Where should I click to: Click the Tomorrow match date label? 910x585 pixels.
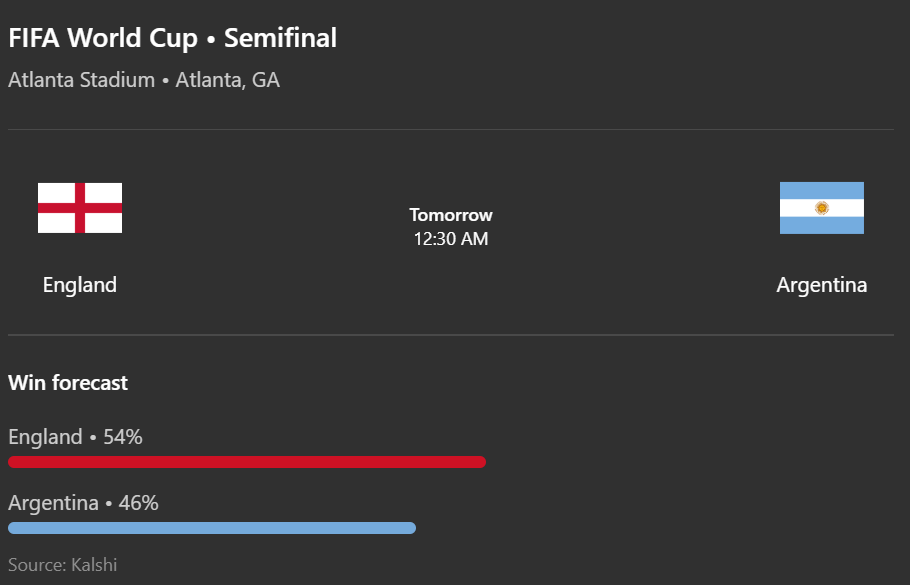click(x=451, y=215)
